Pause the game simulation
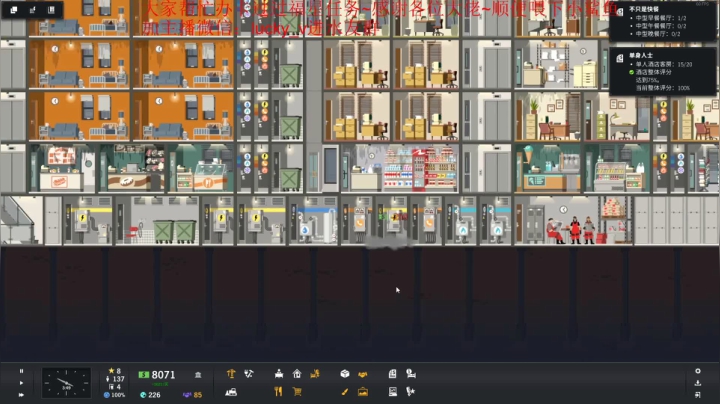The width and height of the screenshot is (720, 404). tap(21, 371)
